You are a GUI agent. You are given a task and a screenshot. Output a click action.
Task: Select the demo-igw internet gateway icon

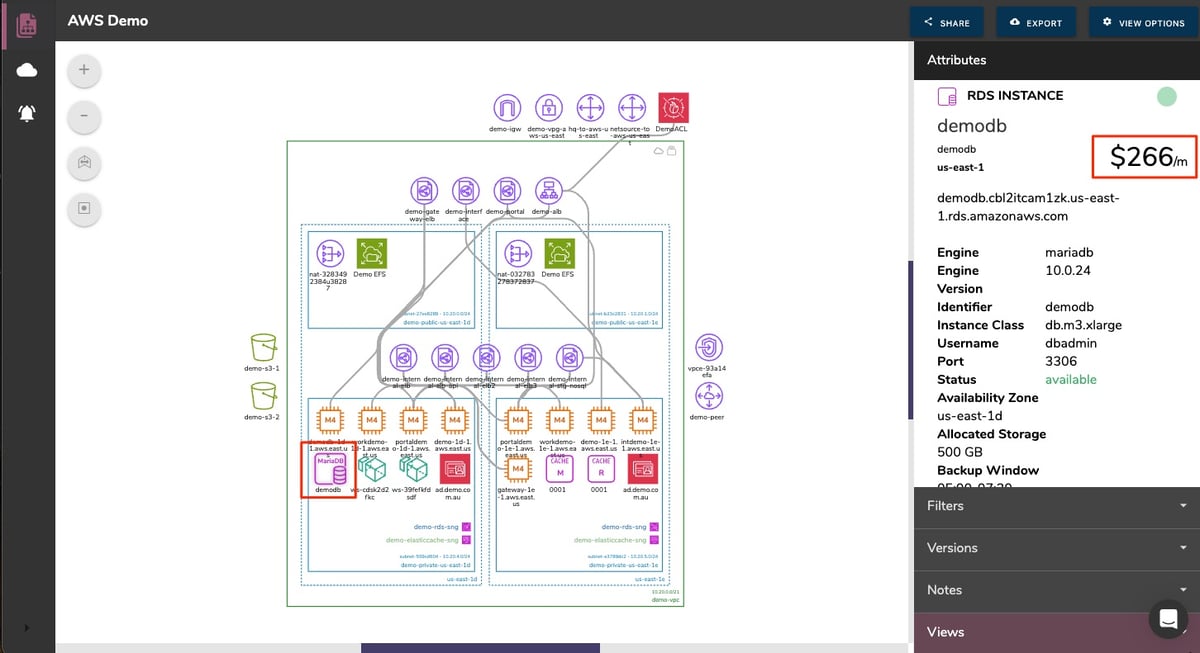point(506,107)
